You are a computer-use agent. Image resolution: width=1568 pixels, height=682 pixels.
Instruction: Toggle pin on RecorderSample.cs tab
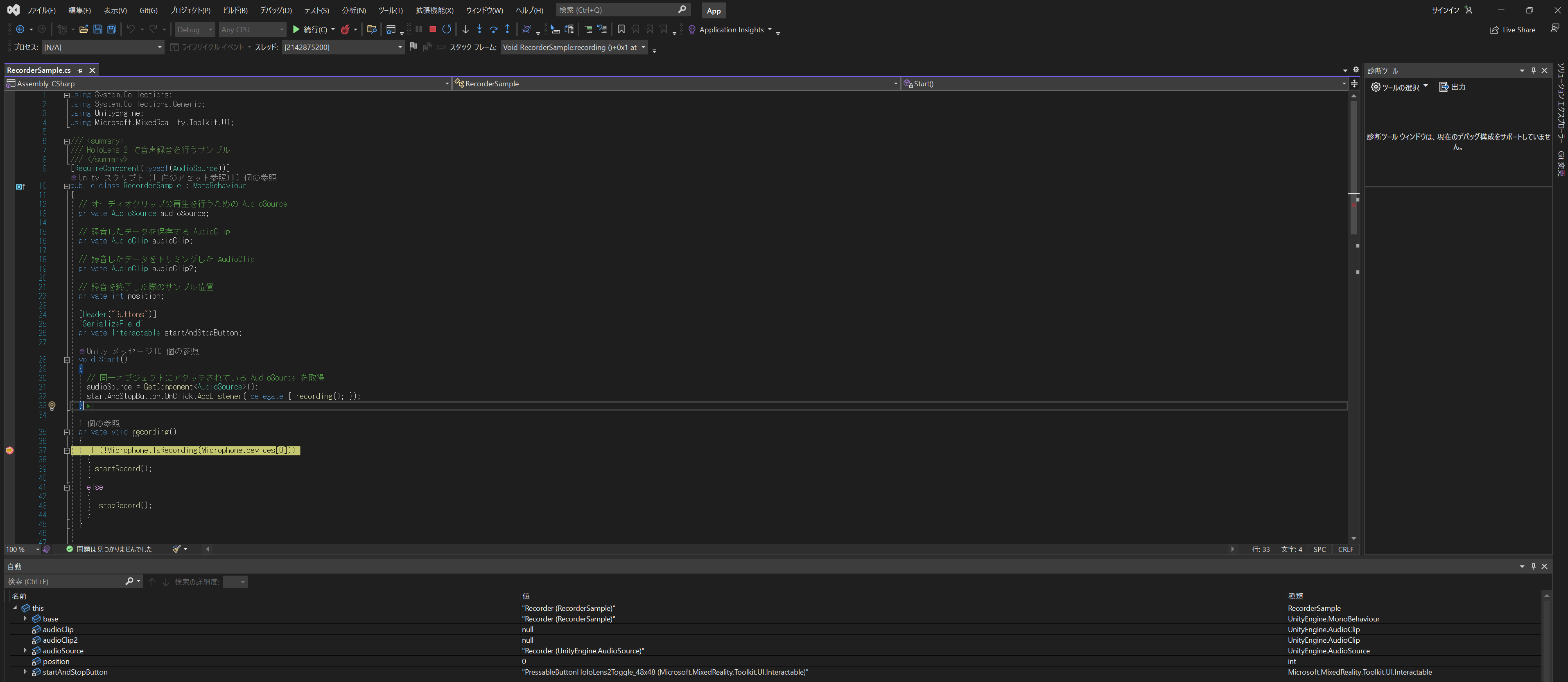pos(80,70)
